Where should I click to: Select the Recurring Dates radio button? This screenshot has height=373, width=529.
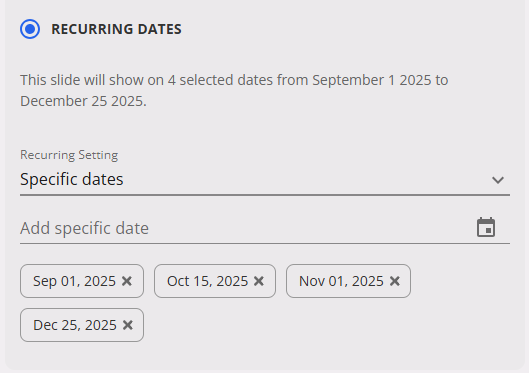(30, 29)
